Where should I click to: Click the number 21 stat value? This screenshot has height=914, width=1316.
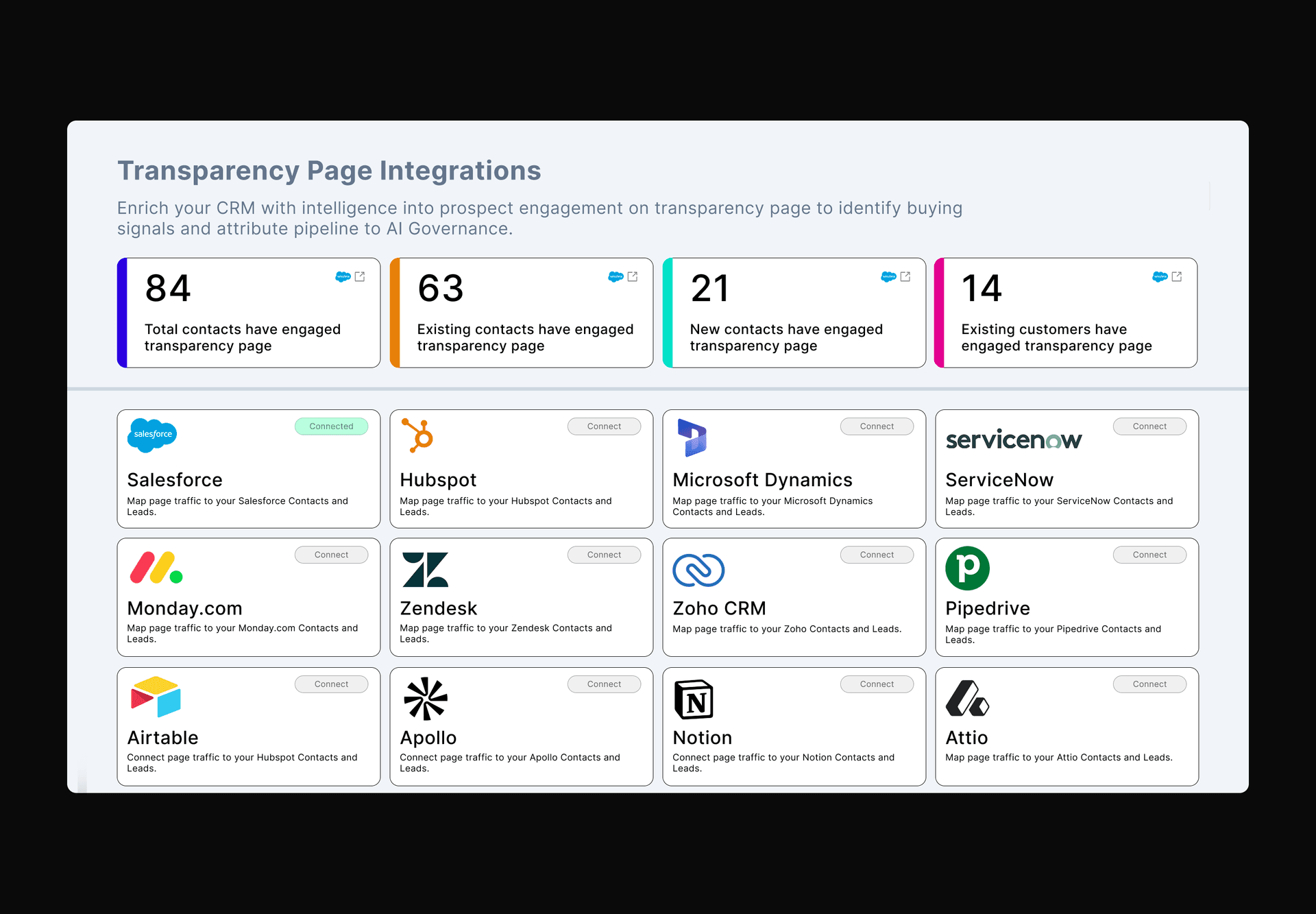tap(710, 288)
